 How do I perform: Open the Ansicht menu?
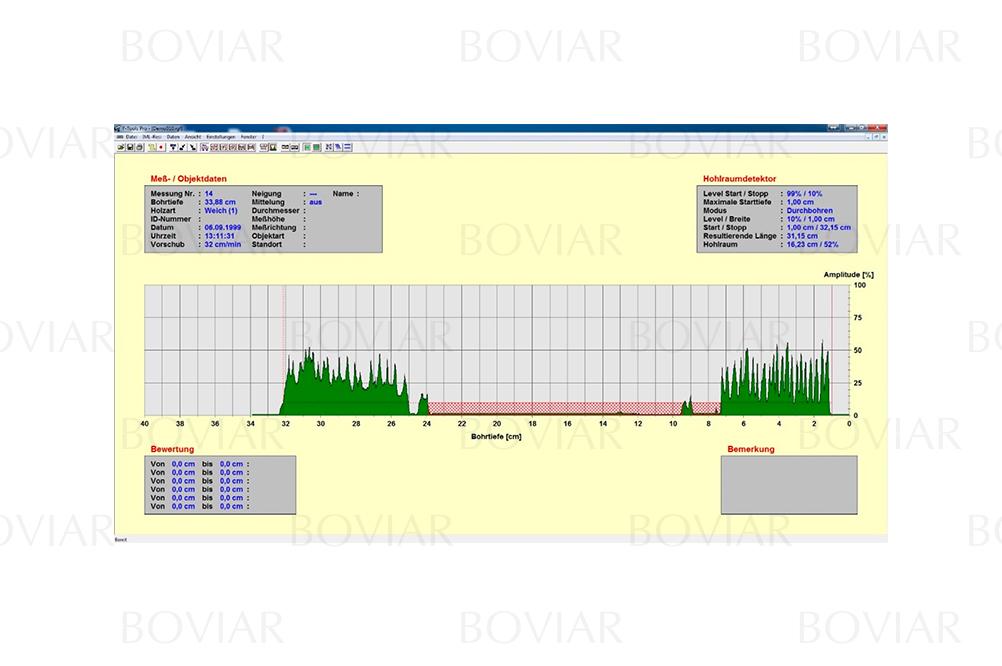click(192, 137)
